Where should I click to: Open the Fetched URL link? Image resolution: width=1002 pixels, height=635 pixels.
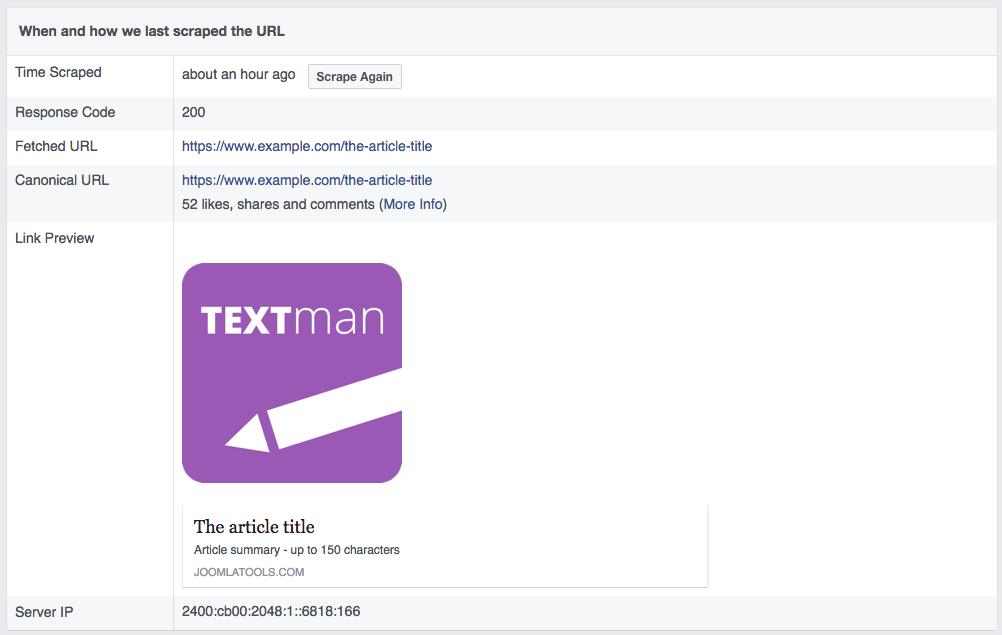(x=307, y=146)
